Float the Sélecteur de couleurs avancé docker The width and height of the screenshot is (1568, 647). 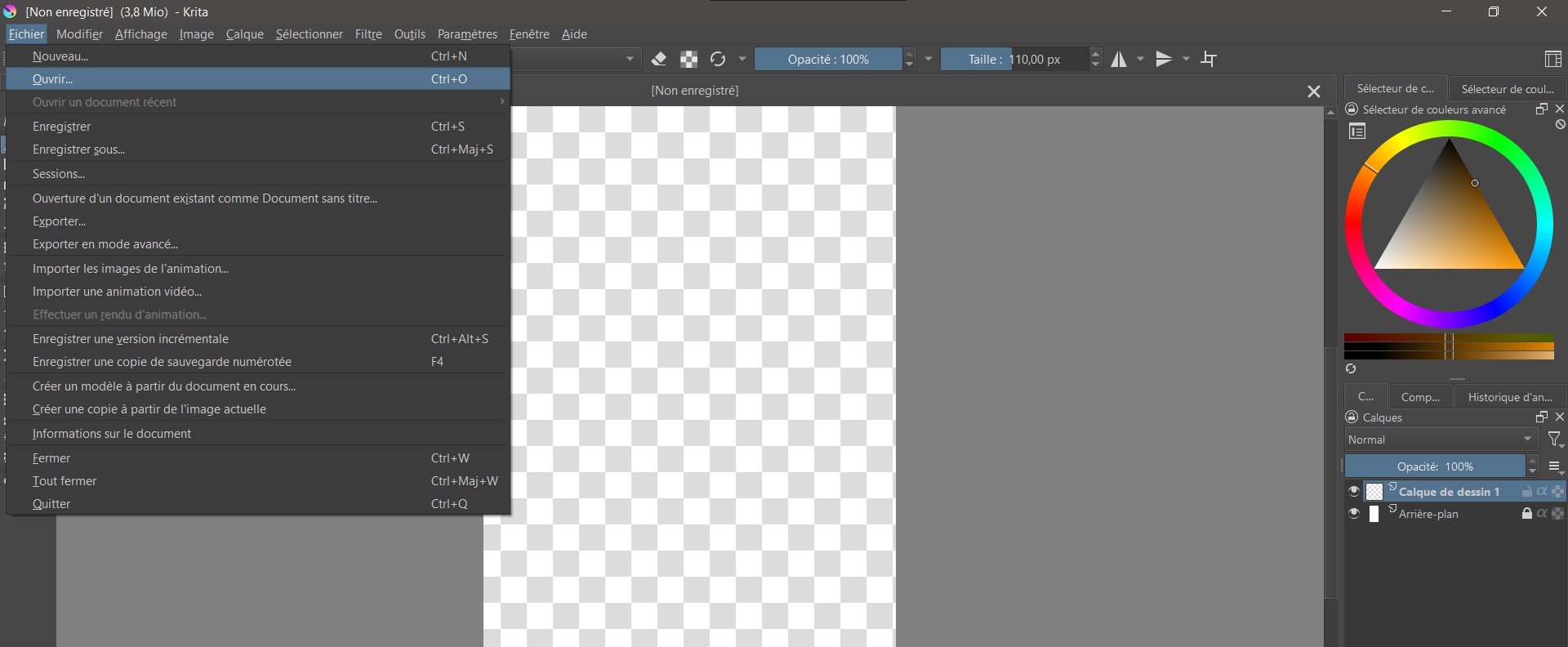point(1542,109)
